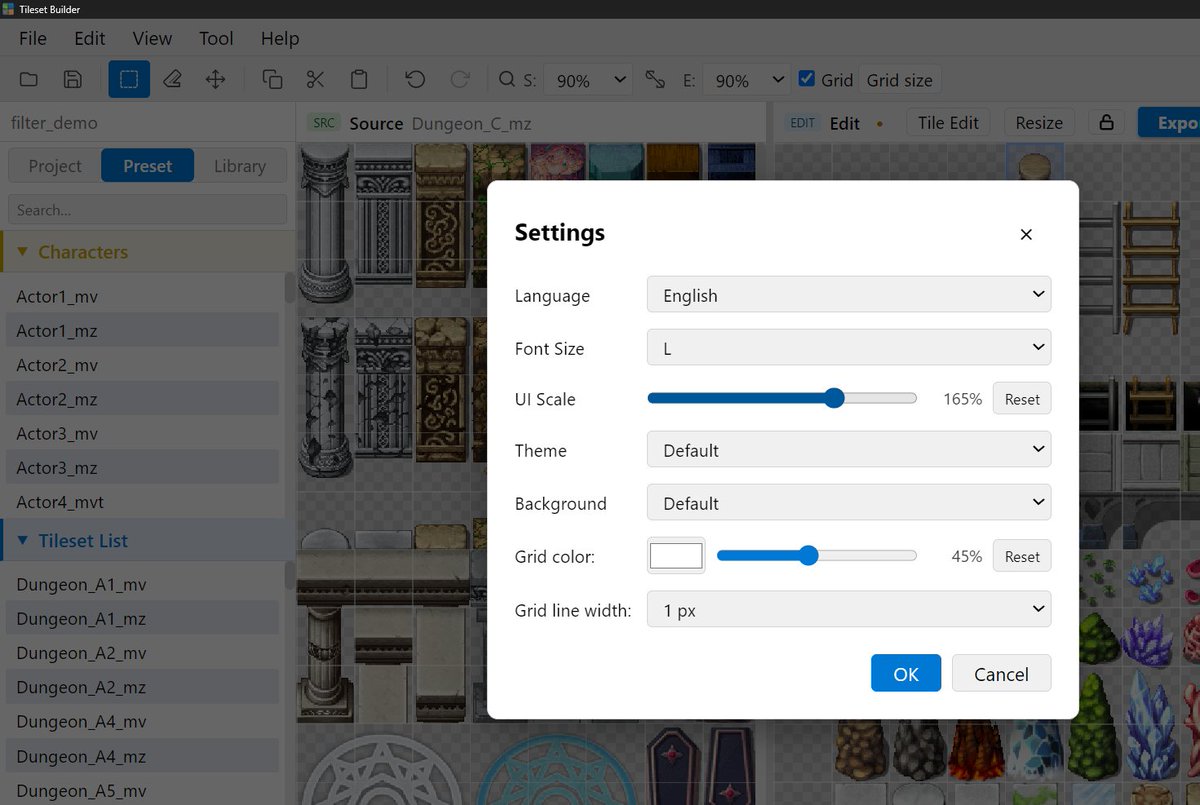Click the save floppy disk icon
The height and width of the screenshot is (805, 1200).
tap(73, 80)
